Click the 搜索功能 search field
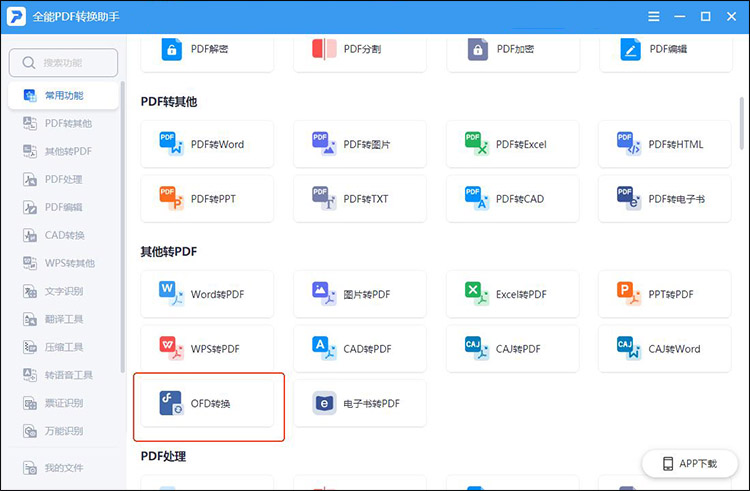The width and height of the screenshot is (750, 491). (x=63, y=63)
